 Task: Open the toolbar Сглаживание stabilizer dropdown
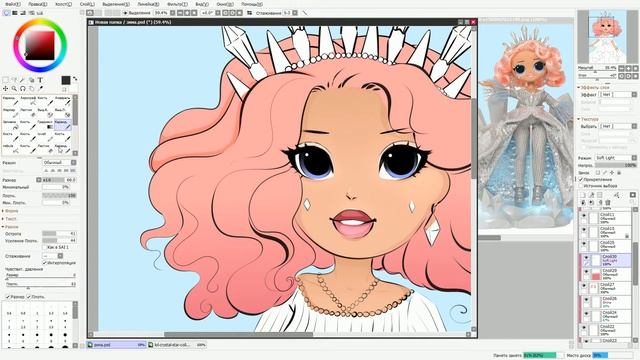click(x=290, y=13)
